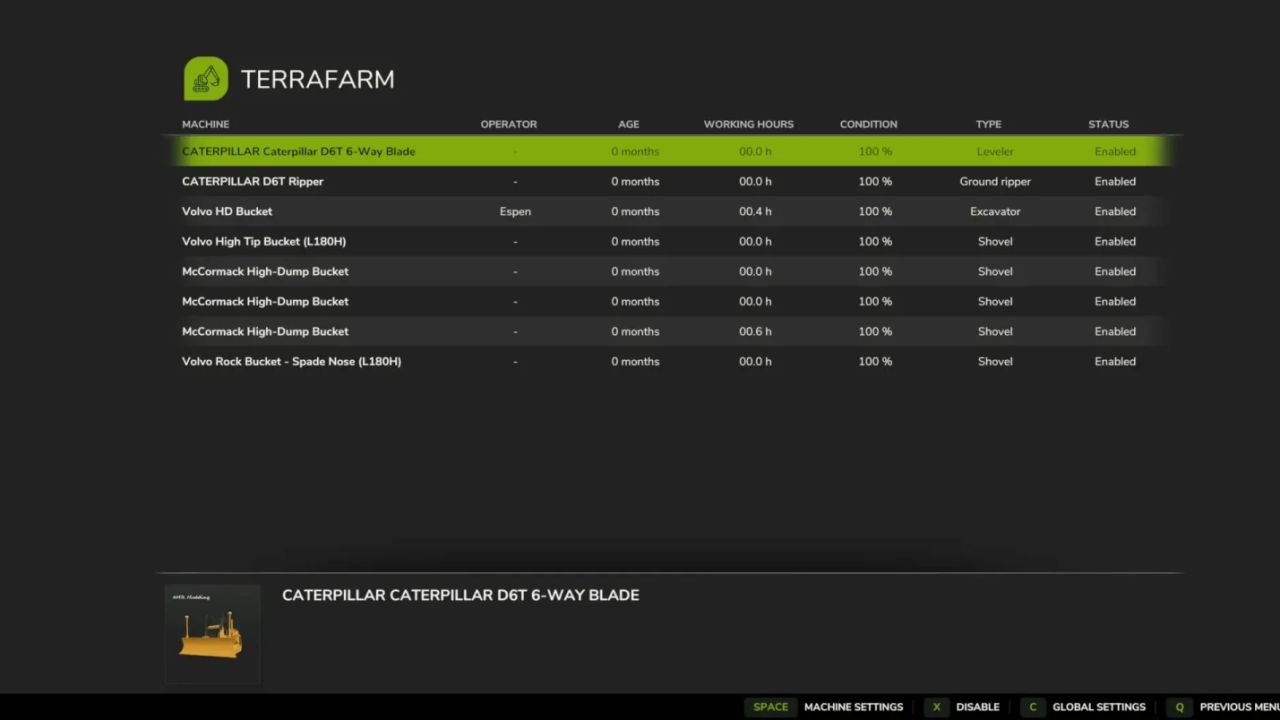Sort by Working Hours column header

748,124
